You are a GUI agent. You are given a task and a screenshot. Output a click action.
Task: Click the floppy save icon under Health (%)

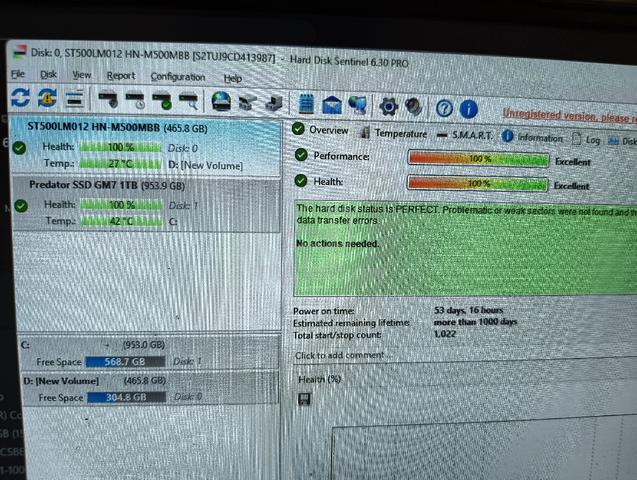tap(304, 399)
